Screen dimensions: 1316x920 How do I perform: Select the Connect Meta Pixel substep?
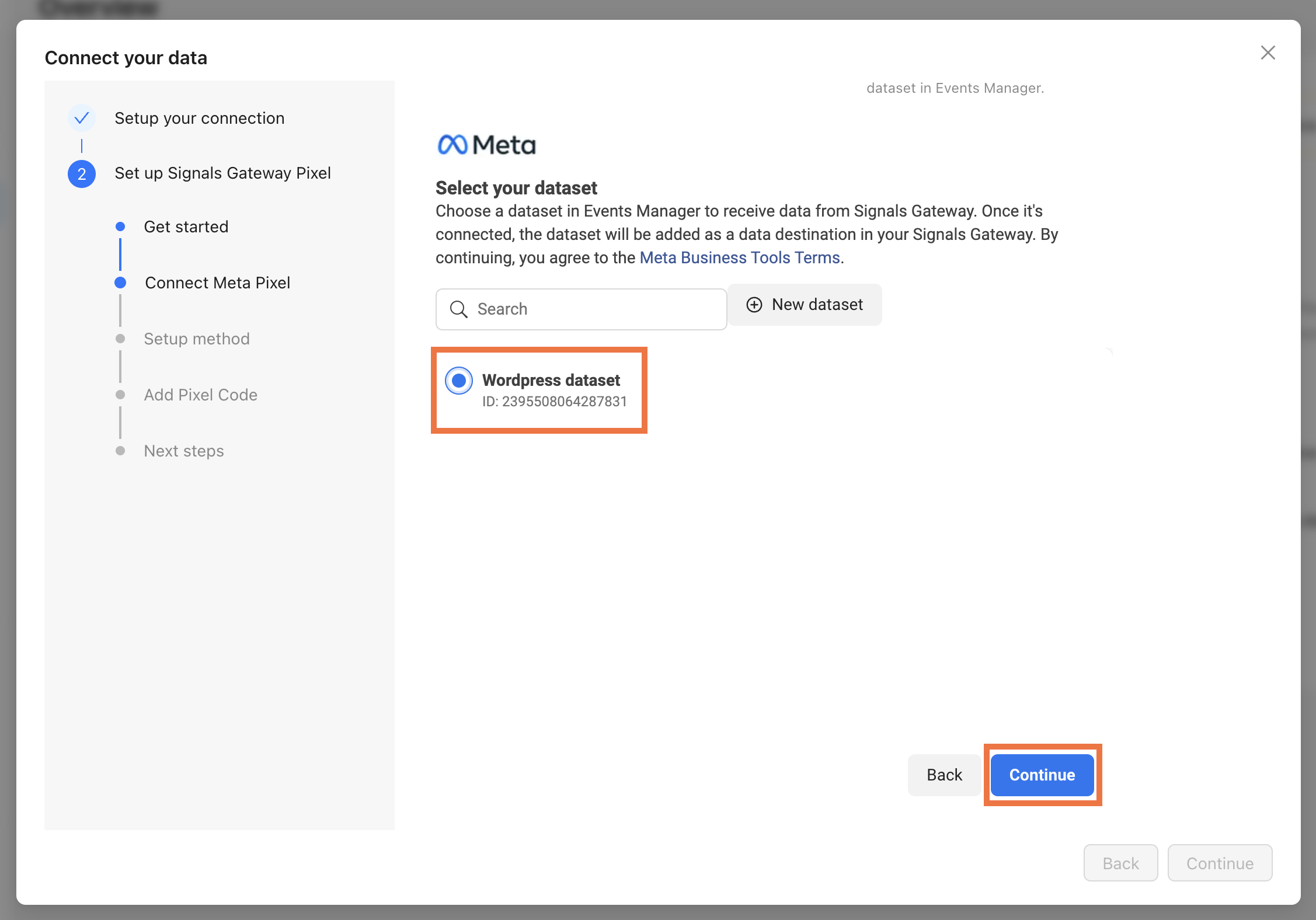pos(218,283)
